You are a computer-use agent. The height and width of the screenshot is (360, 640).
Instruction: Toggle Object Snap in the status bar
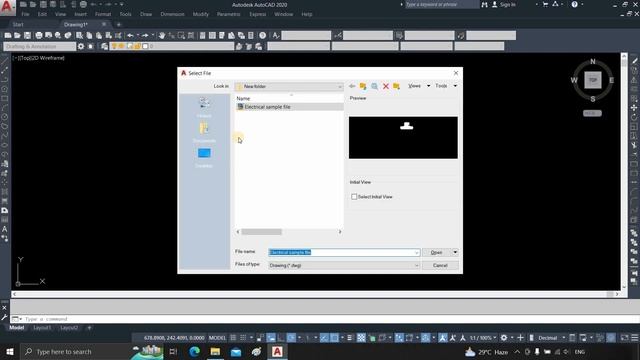pos(334,338)
